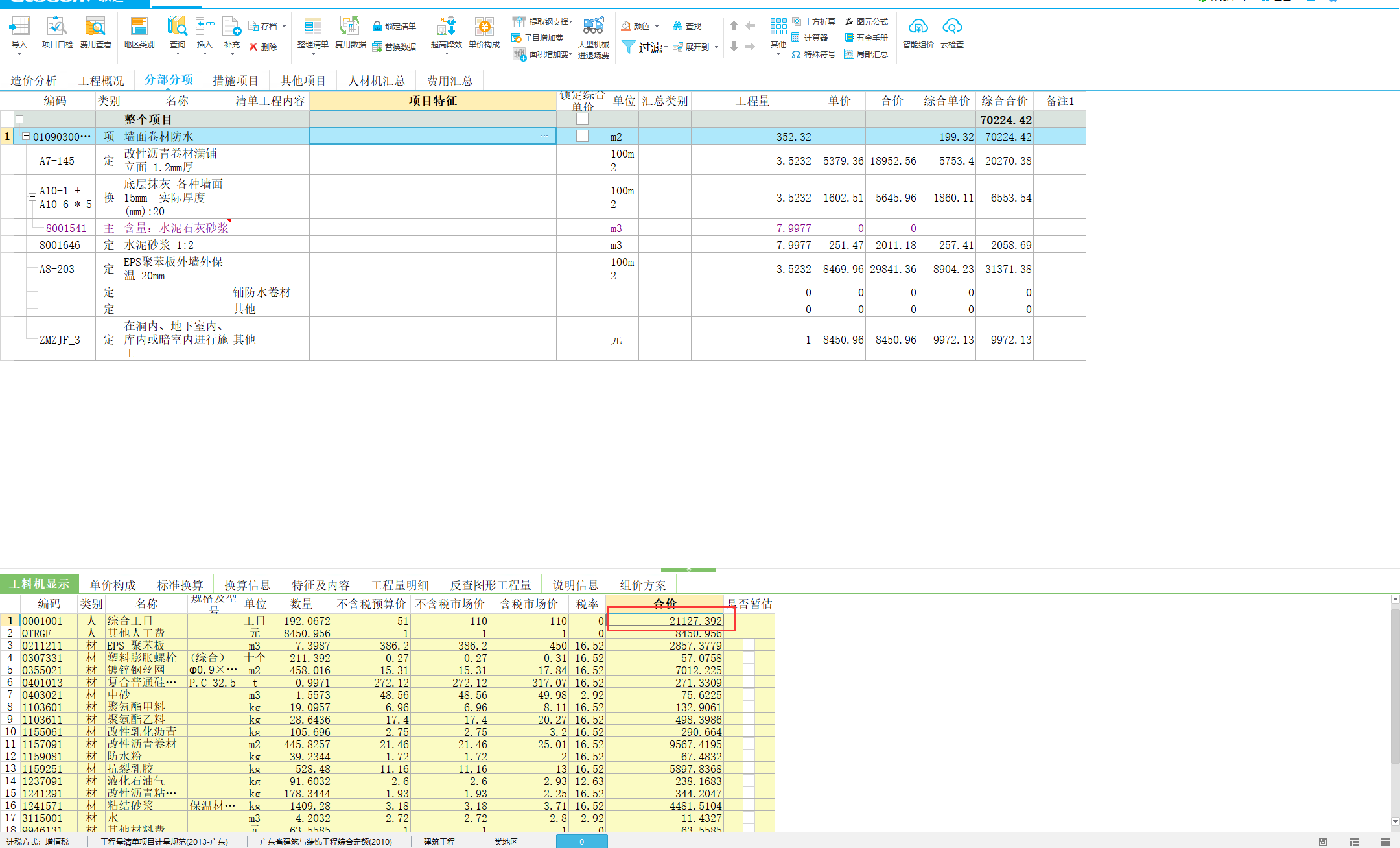Viewport: 1400px width, 848px height.
Task: Open the 费用查看 cost viewer
Action: pos(95,32)
